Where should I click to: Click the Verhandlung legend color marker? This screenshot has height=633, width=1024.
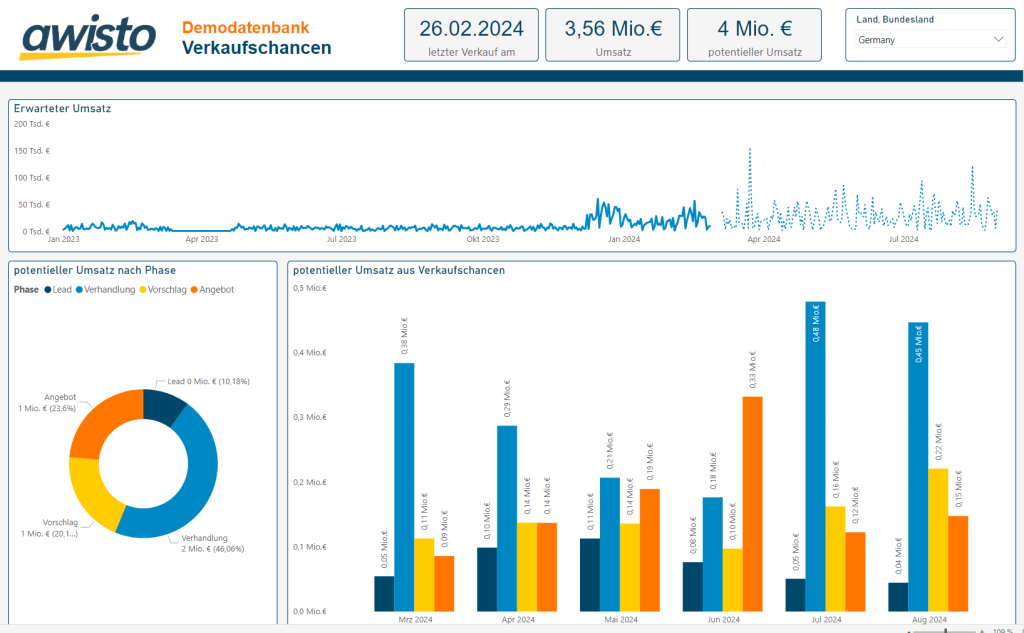(79, 289)
